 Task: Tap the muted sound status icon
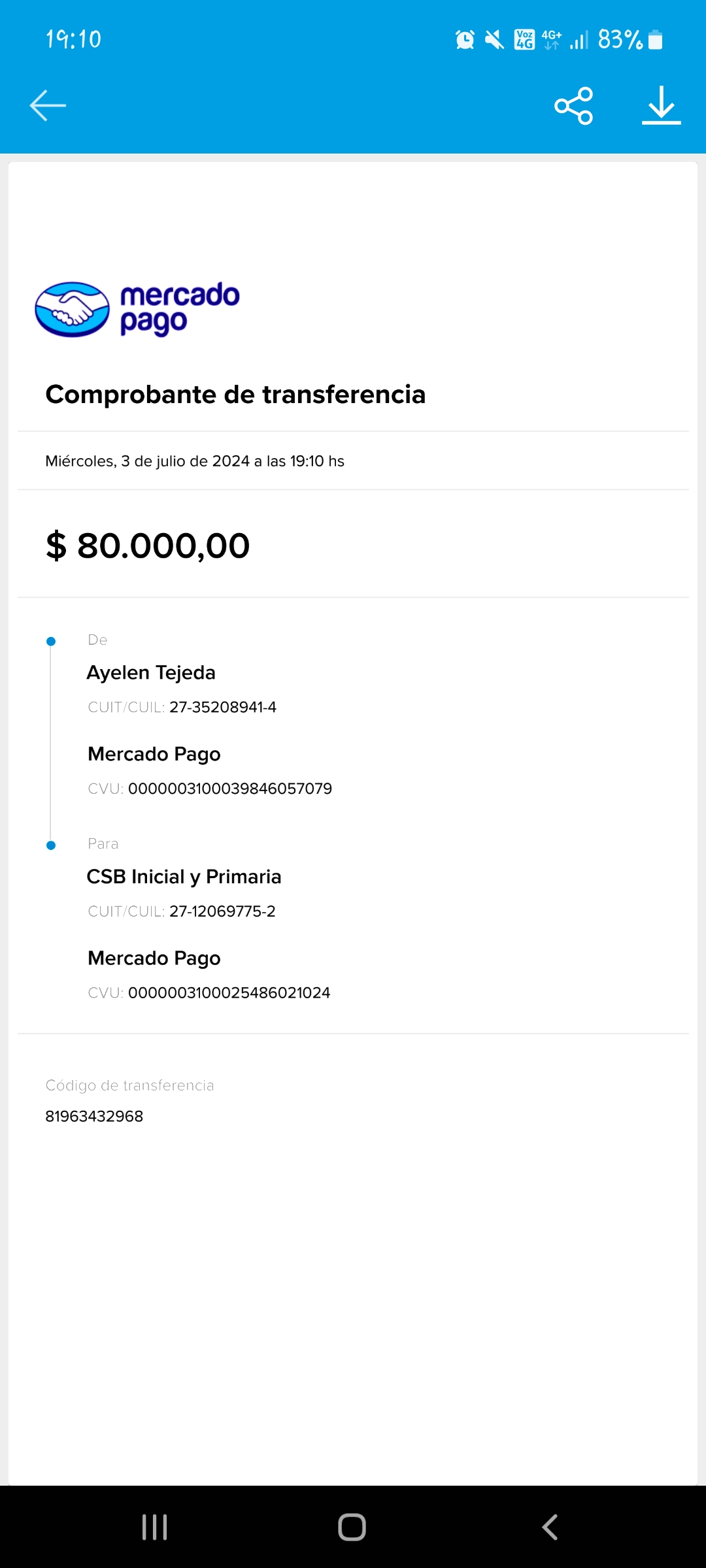tap(494, 40)
